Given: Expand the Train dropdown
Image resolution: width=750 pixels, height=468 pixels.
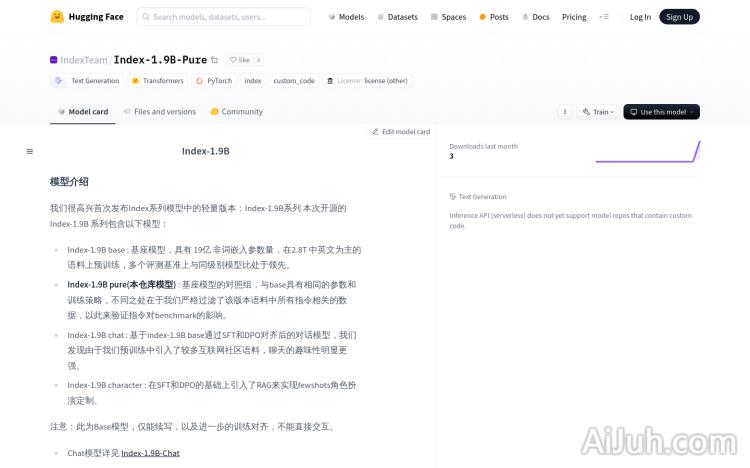Looking at the screenshot, I should [597, 112].
